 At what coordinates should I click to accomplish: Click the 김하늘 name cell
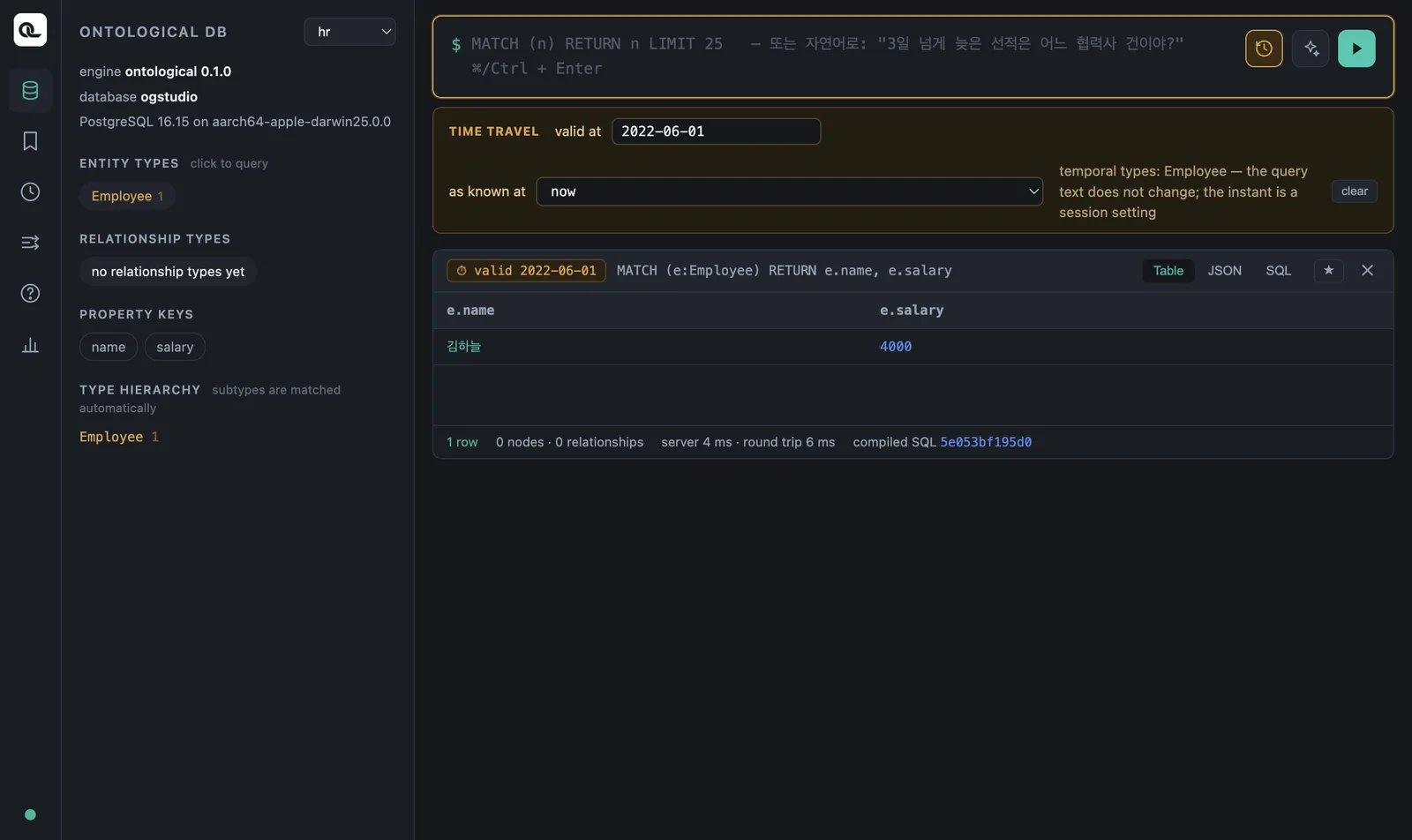coord(464,347)
